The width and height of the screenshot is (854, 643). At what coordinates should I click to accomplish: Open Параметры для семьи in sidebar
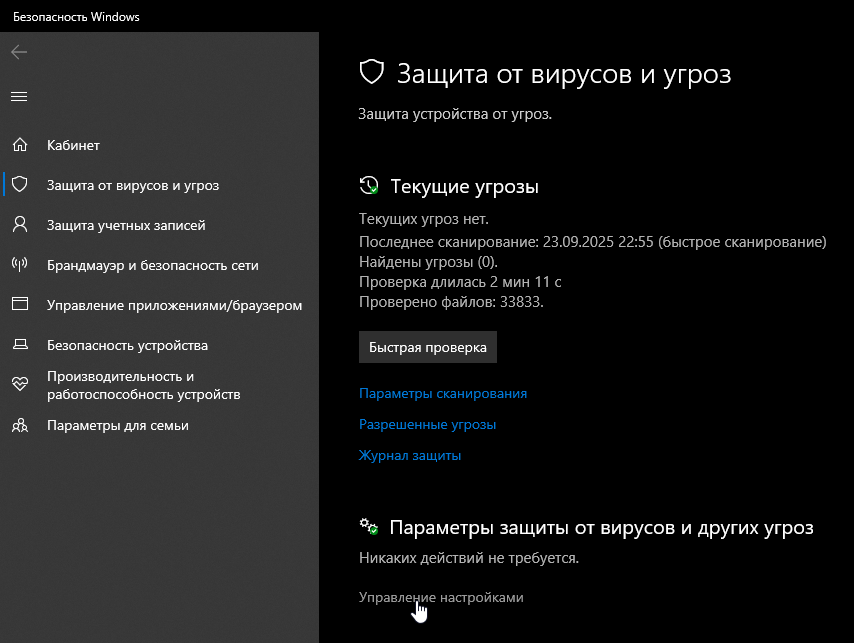[x=117, y=425]
